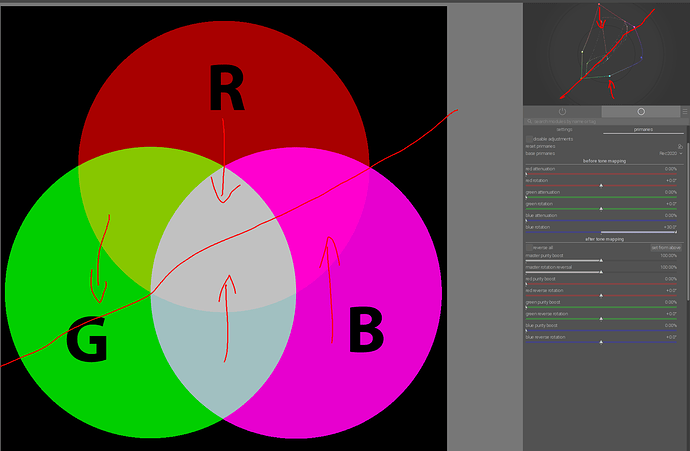
Task: Click the vectorscope graph display
Action: point(606,53)
